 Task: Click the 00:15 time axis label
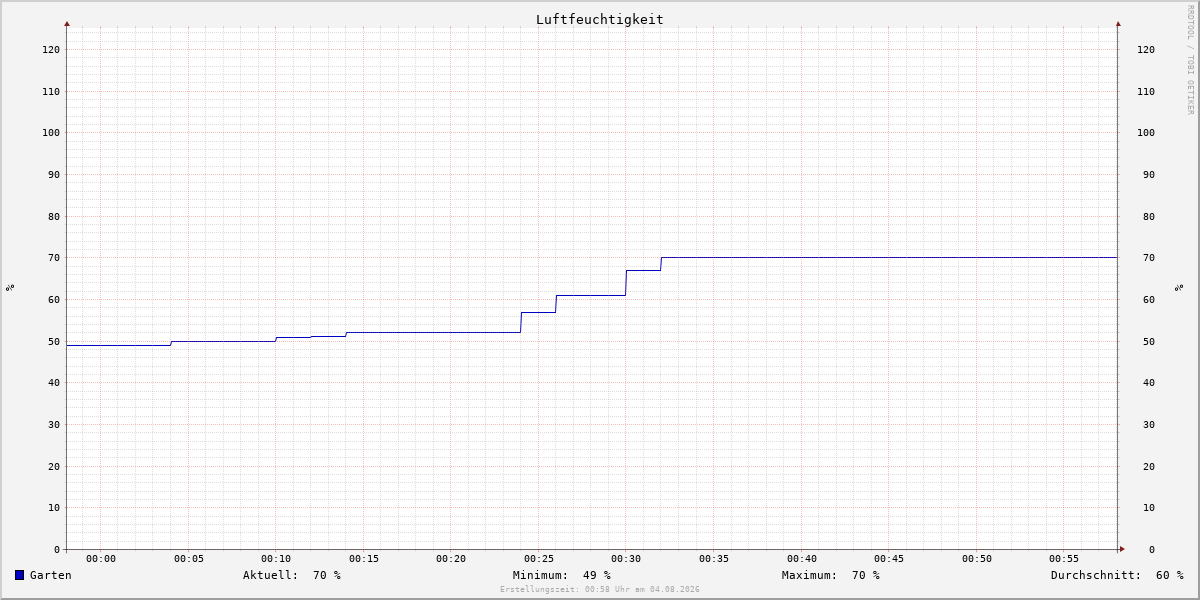click(x=363, y=559)
